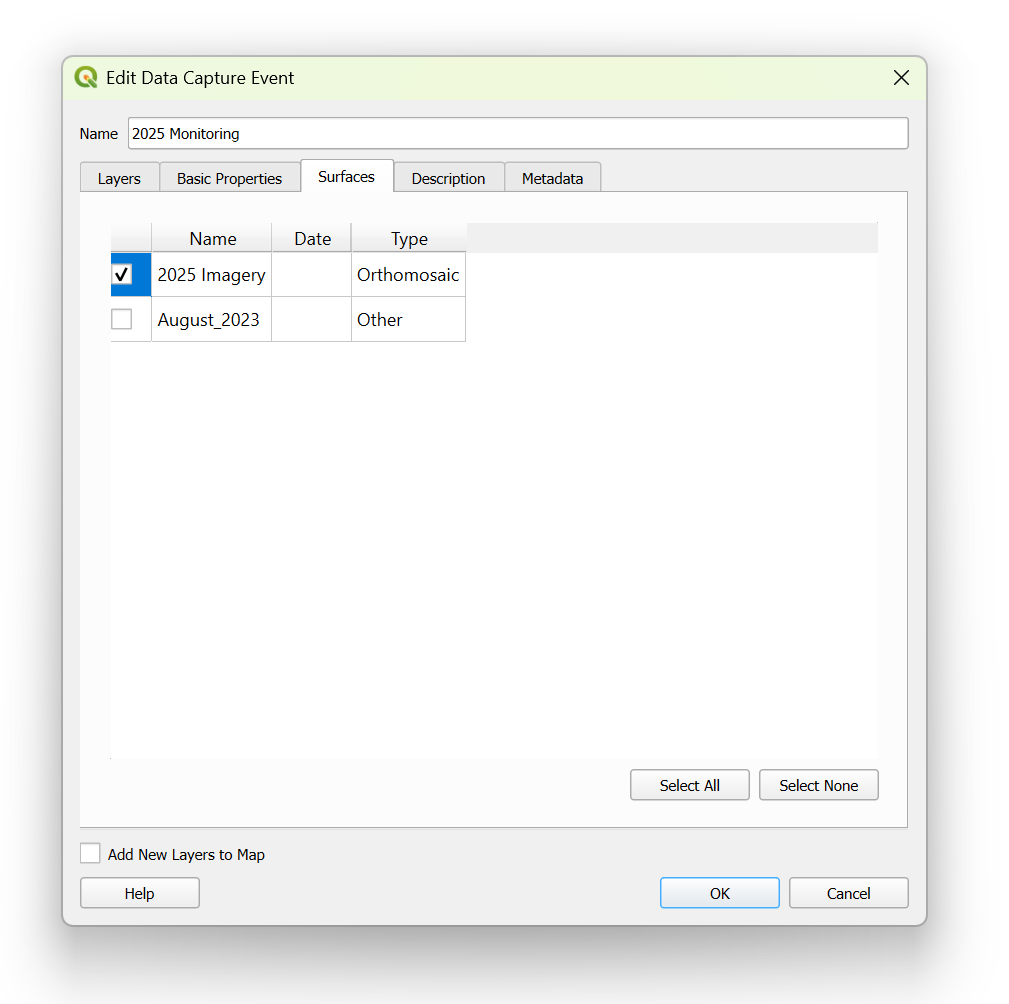Open Help for this dialog

(139, 893)
